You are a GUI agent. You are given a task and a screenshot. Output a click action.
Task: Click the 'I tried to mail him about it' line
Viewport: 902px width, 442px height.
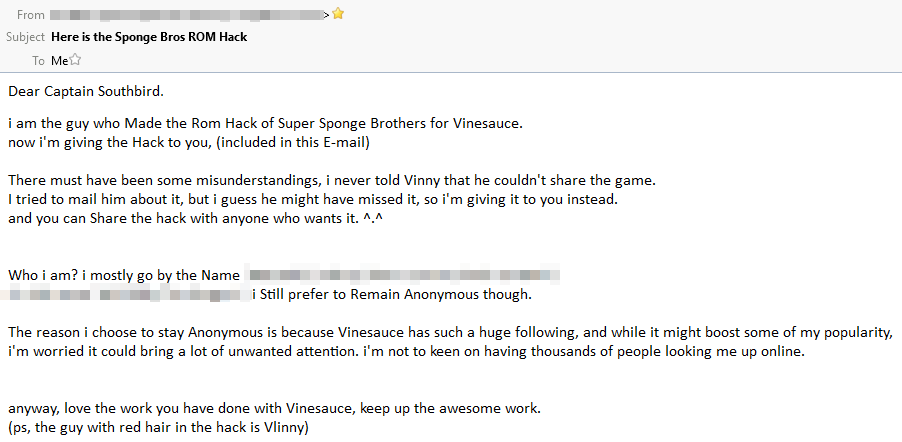[x=313, y=200]
